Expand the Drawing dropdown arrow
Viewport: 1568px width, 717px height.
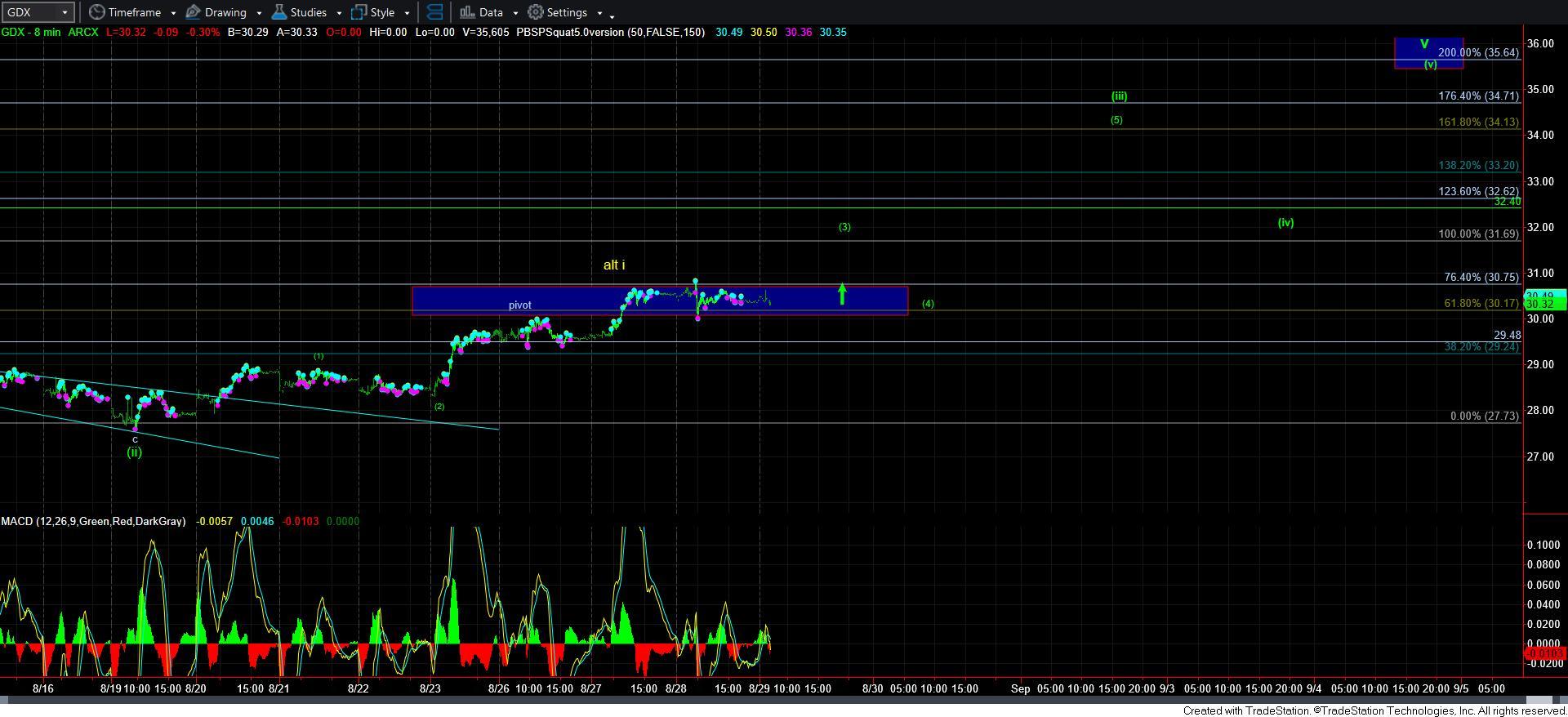(x=259, y=13)
